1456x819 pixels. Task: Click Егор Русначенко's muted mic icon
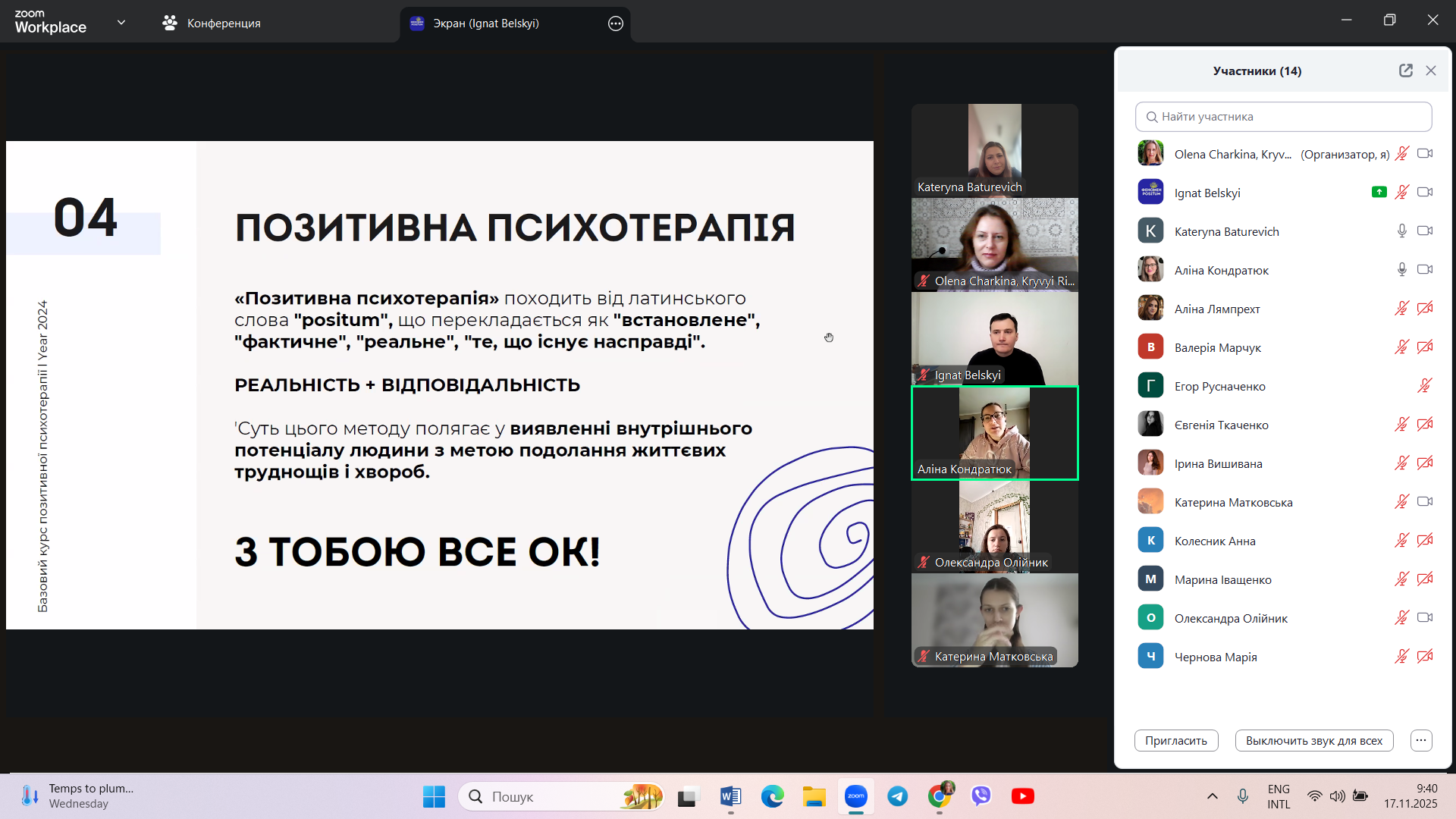(1424, 386)
